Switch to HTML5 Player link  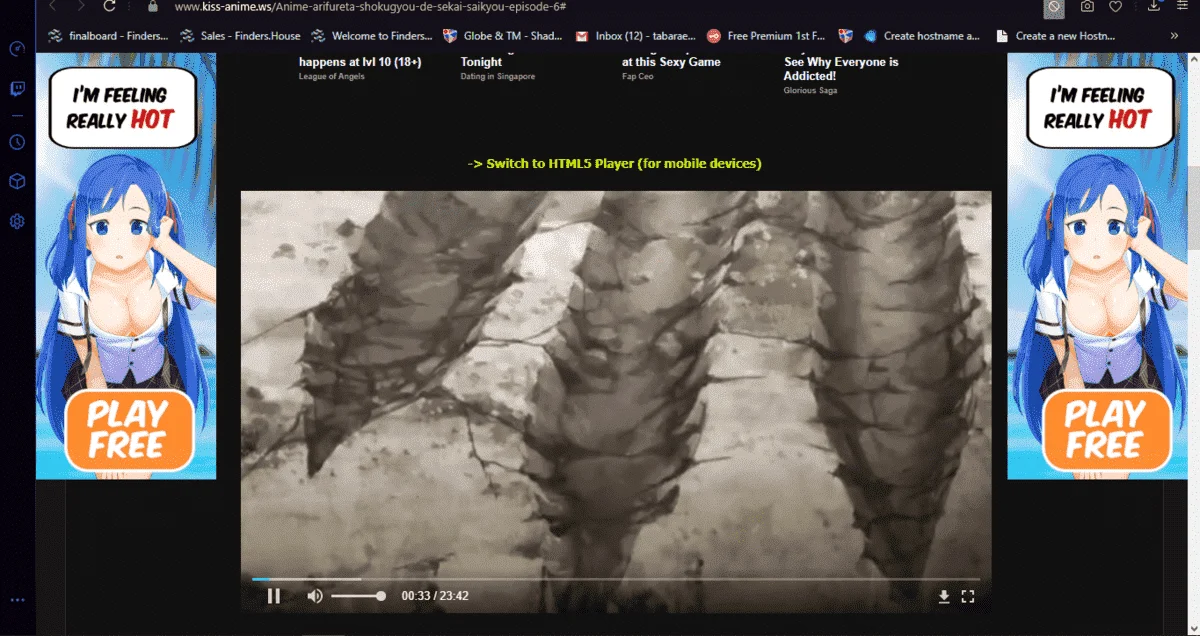pos(614,163)
